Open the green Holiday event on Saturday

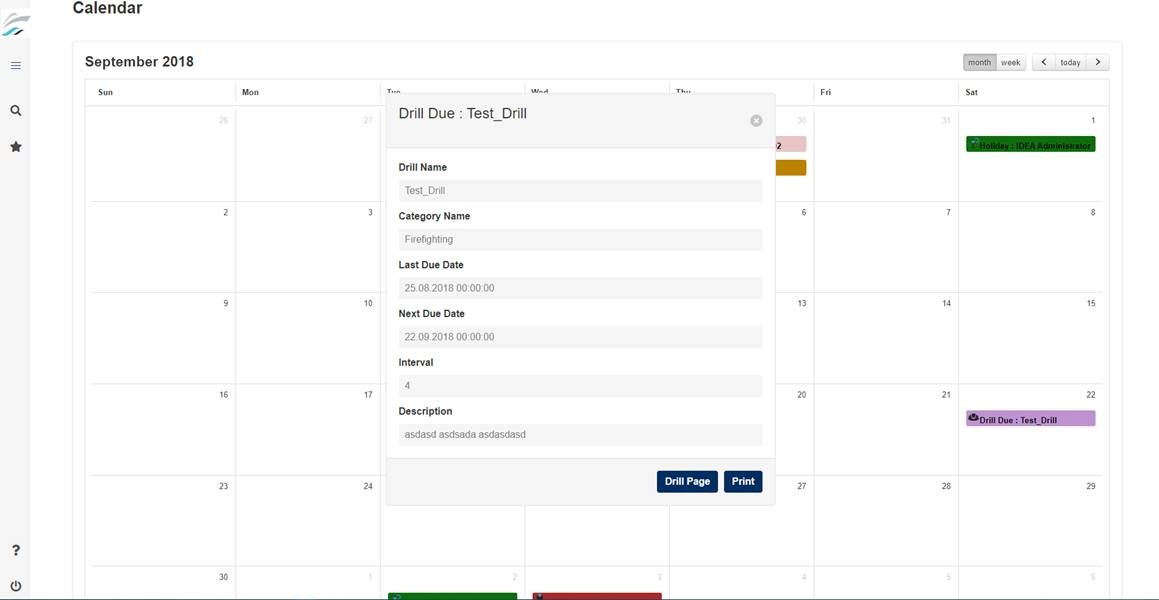(x=1030, y=144)
